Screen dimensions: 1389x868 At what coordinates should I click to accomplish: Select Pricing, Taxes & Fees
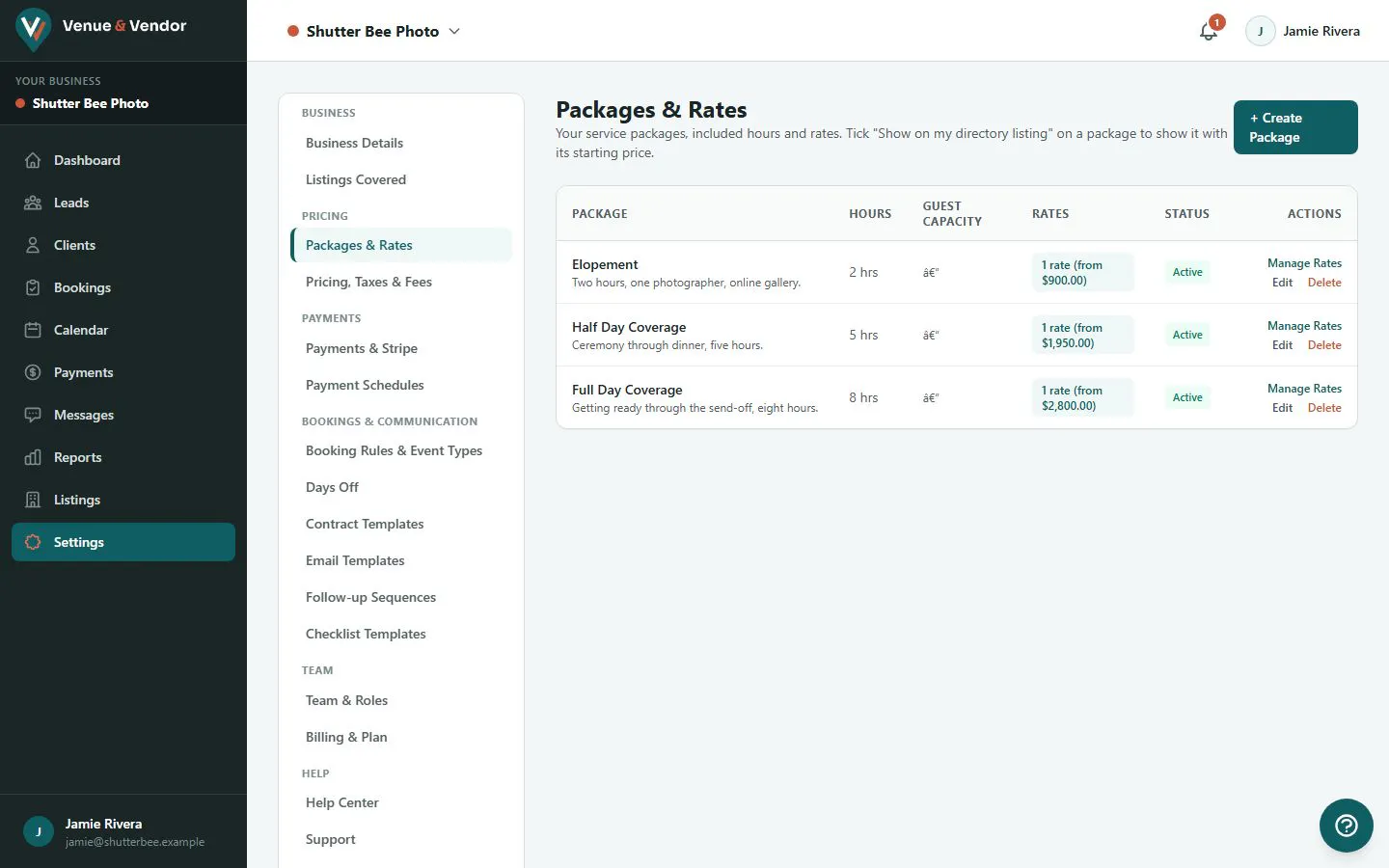coord(401,282)
